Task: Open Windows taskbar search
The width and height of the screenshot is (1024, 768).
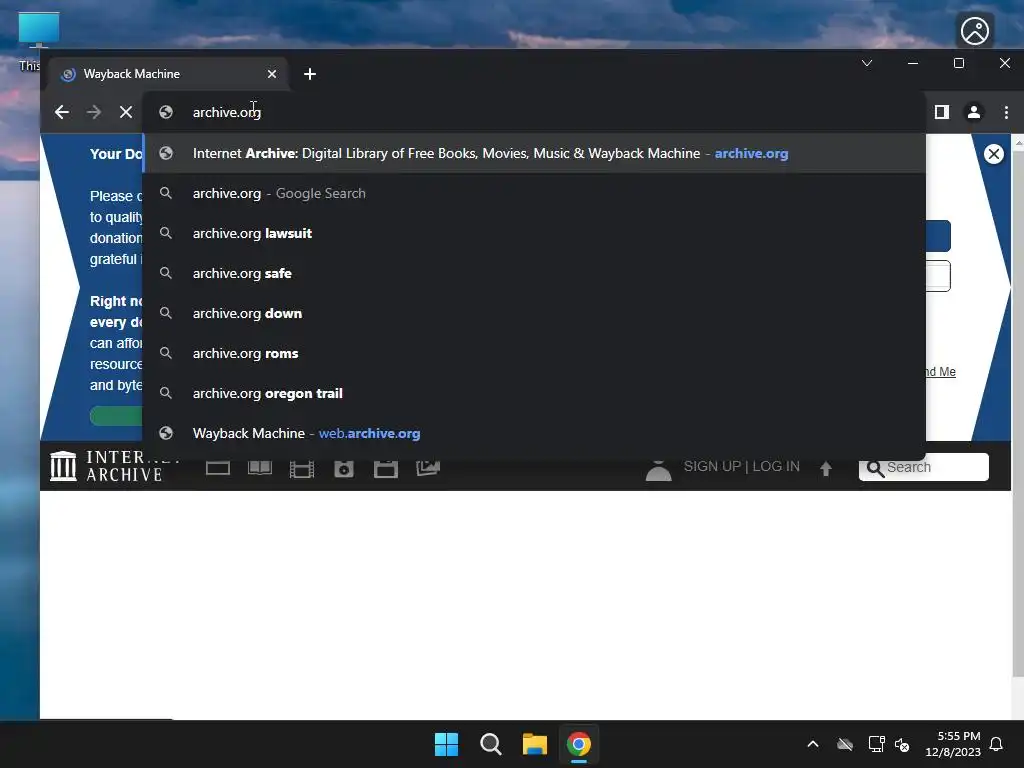Action: coord(490,744)
